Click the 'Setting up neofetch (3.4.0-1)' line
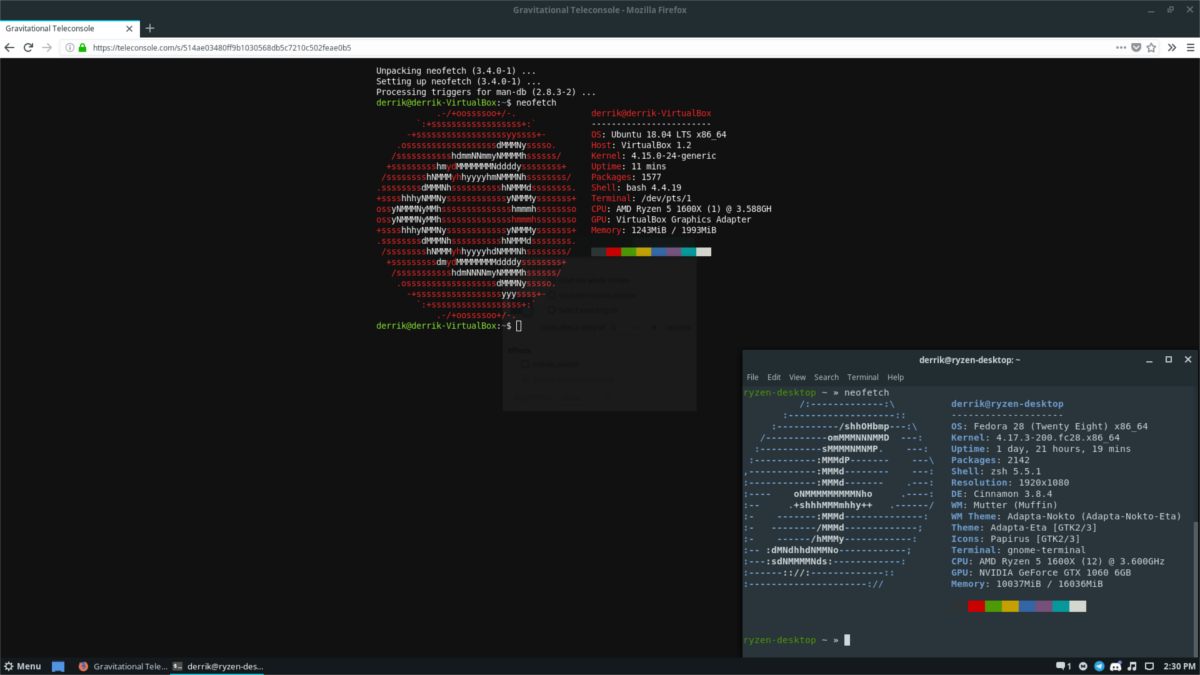 point(456,81)
